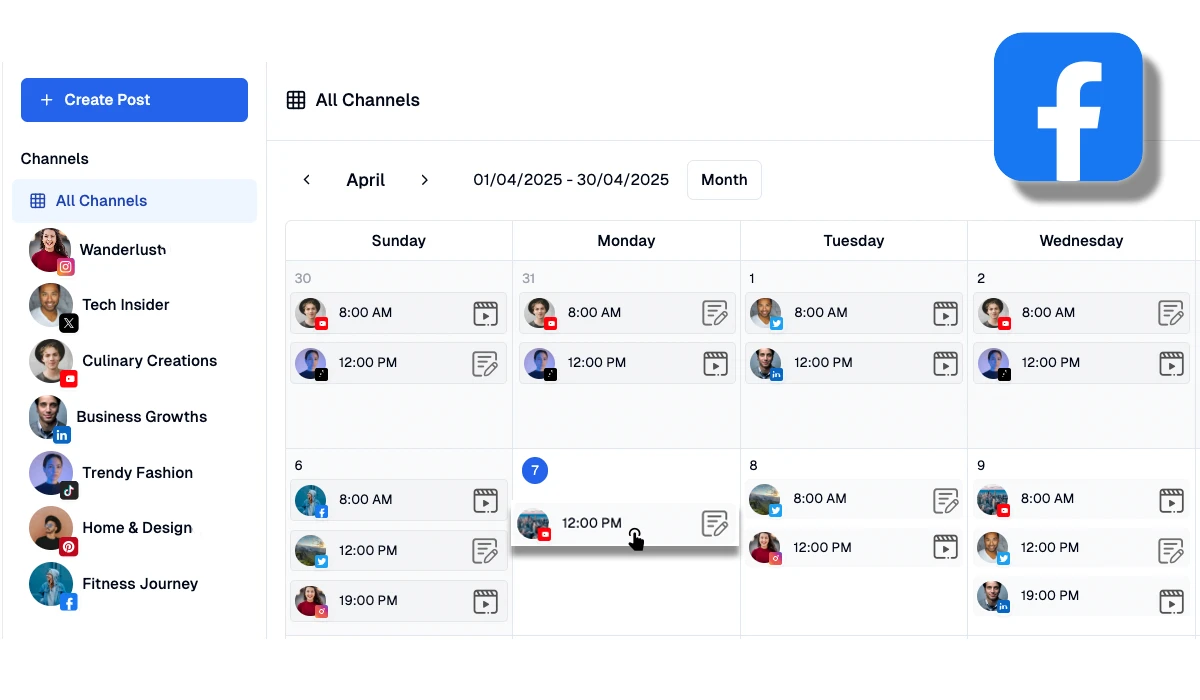Image resolution: width=1200 pixels, height=700 pixels.
Task: Click text-post icon on Wednesday 9 12:00 PM post
Action: coord(1171,550)
